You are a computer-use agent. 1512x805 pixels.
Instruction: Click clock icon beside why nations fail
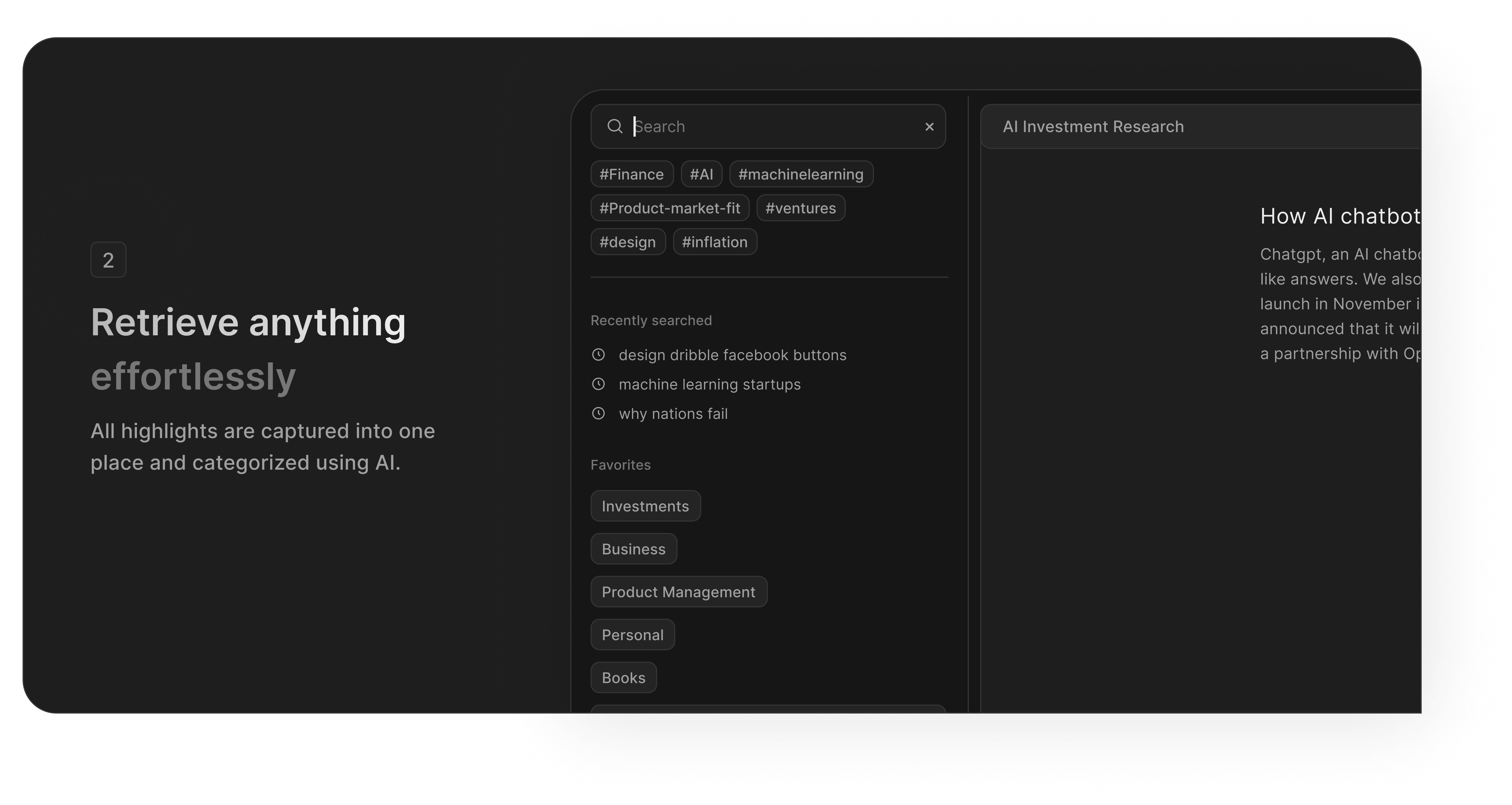click(x=598, y=413)
